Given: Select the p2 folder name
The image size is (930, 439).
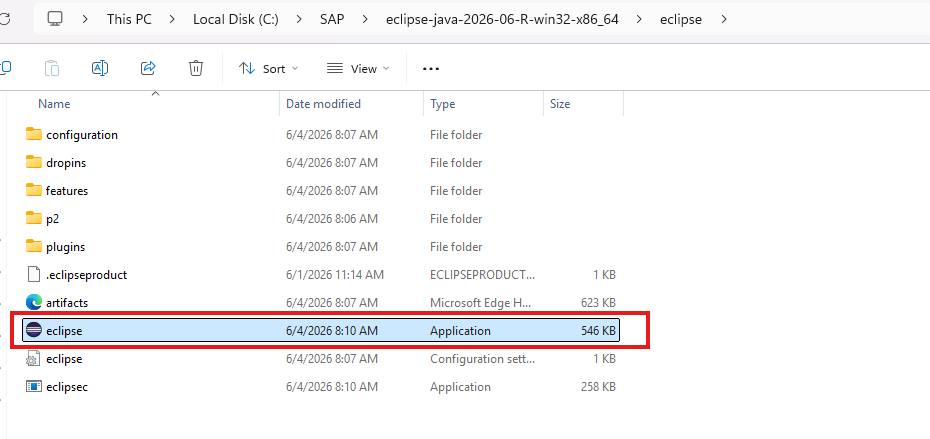Looking at the screenshot, I should click(53, 218).
